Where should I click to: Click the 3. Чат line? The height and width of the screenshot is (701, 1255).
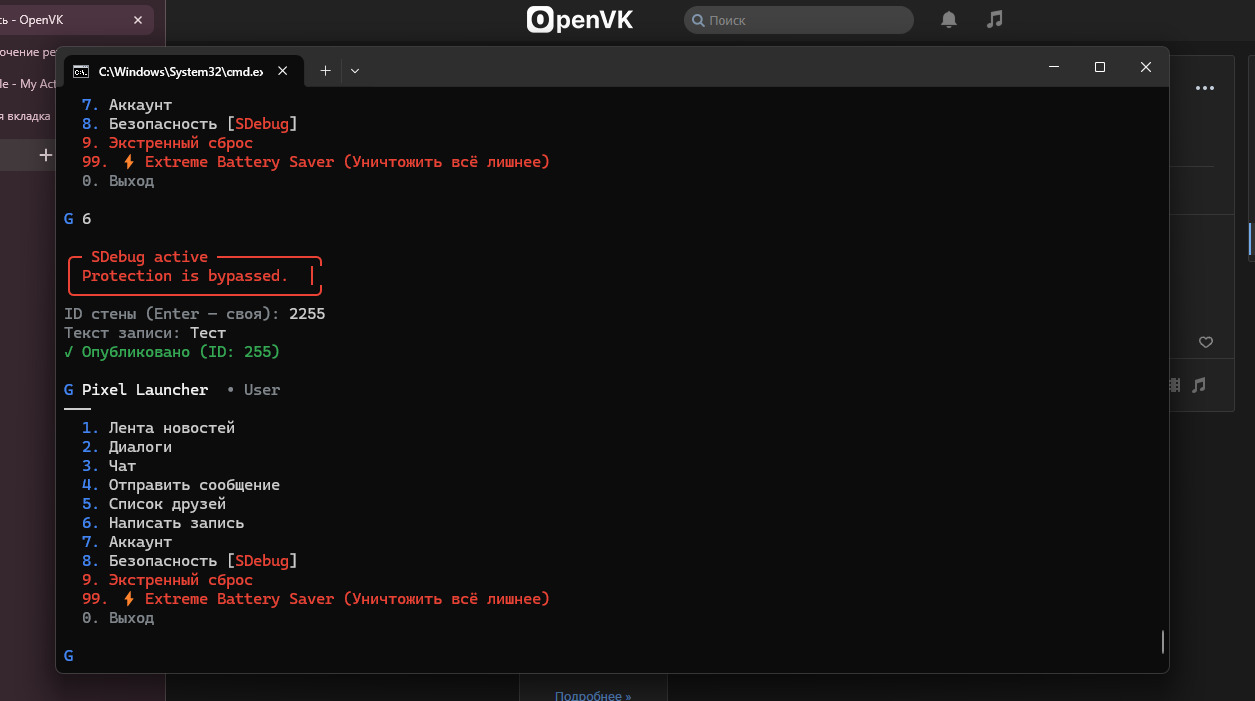[x=109, y=466]
